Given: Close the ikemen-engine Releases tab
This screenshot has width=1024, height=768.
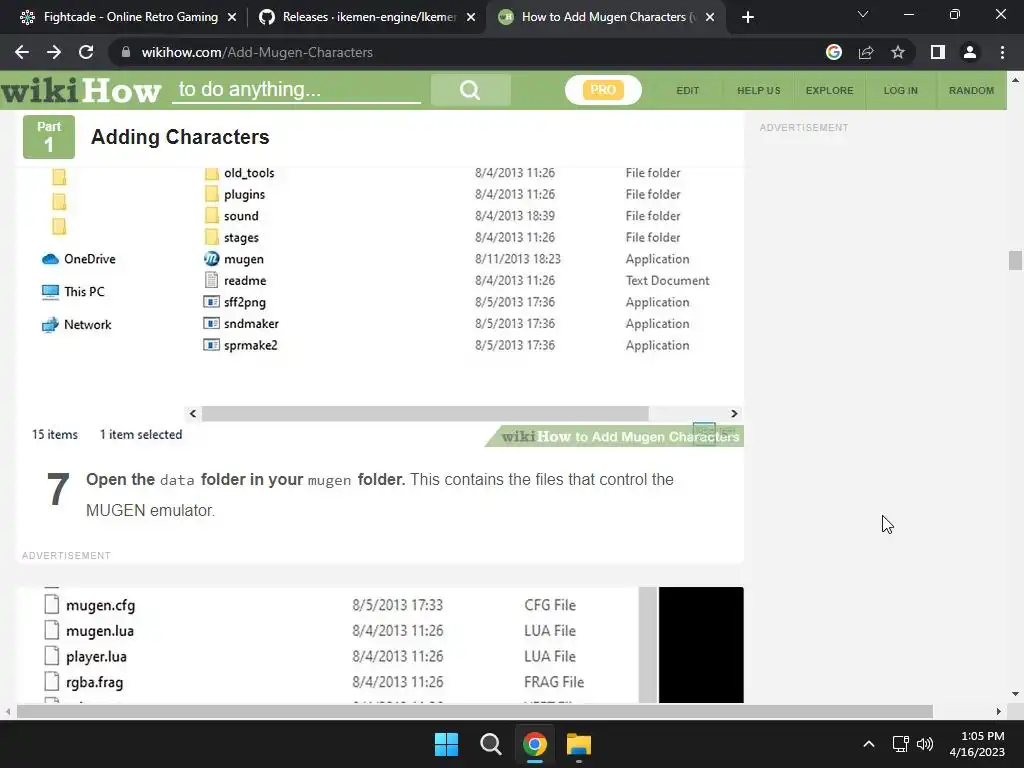Looking at the screenshot, I should (x=471, y=17).
